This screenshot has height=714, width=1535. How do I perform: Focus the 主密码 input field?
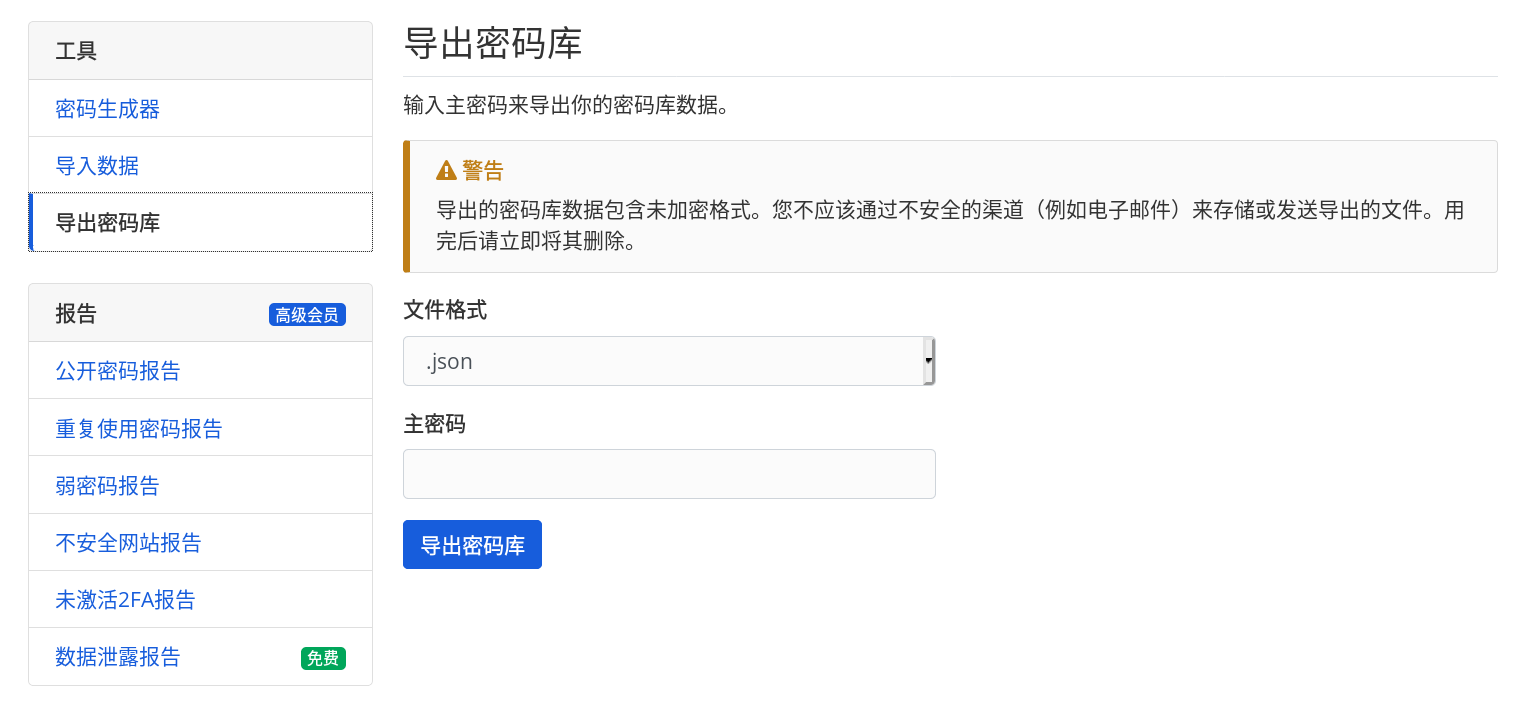point(668,474)
